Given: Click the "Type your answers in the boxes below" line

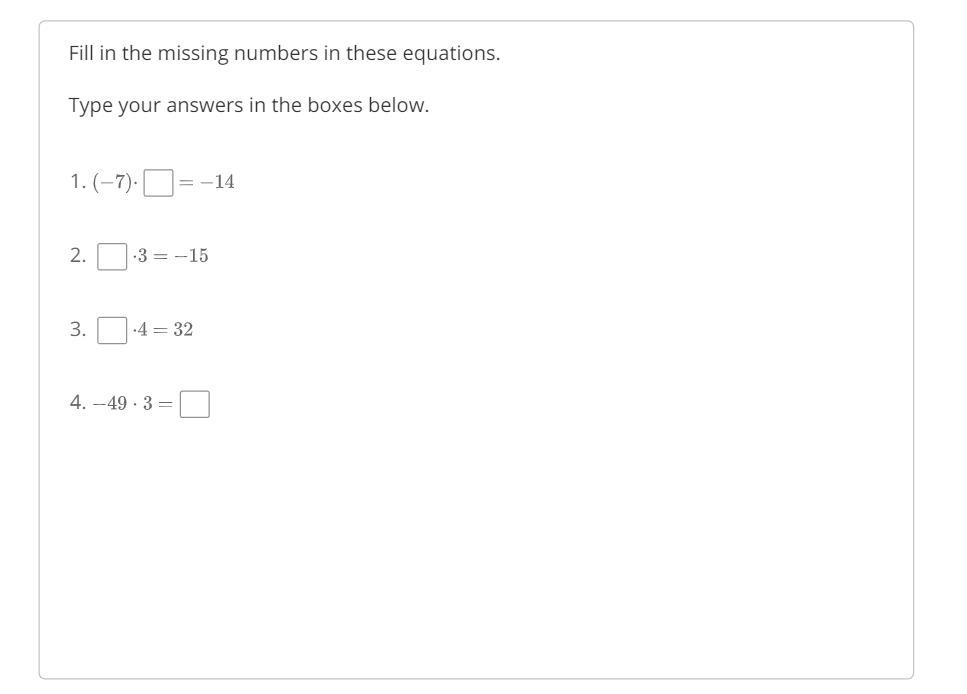Looking at the screenshot, I should pos(249,105).
